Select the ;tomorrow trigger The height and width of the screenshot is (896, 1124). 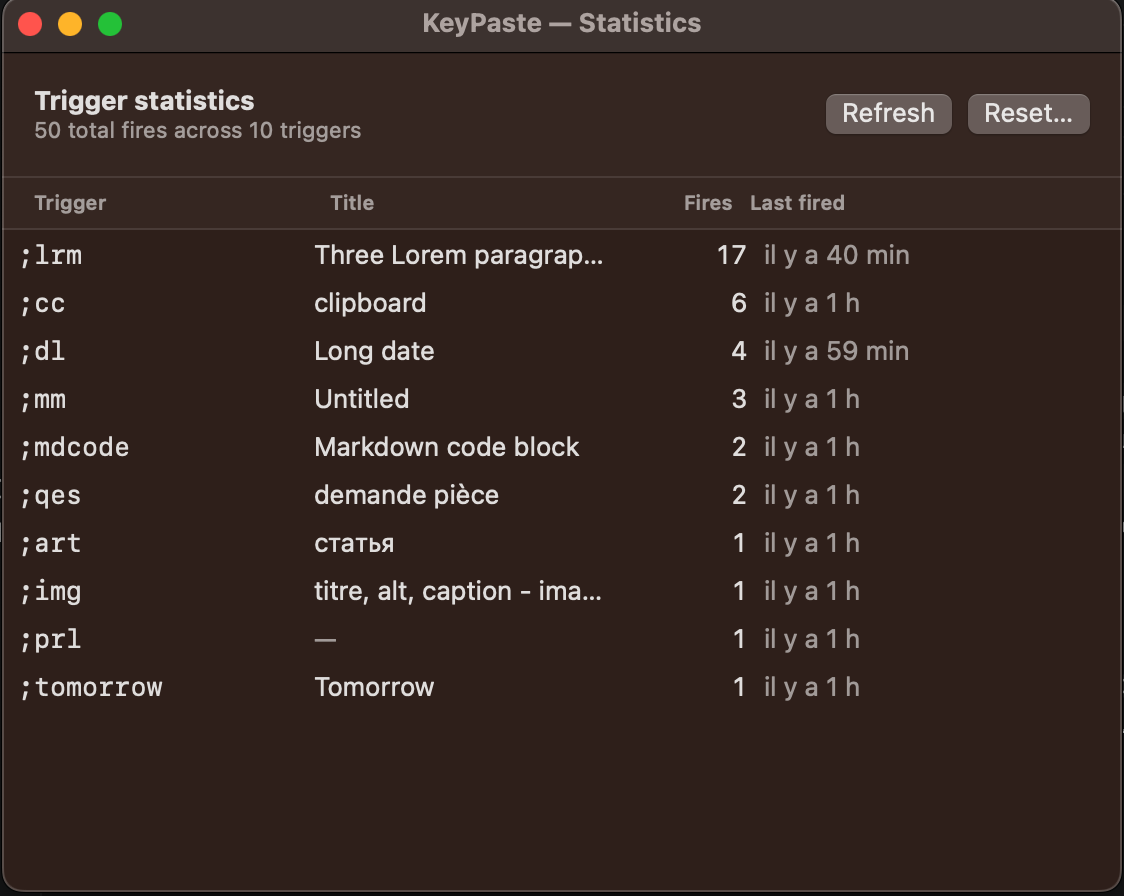[91, 687]
